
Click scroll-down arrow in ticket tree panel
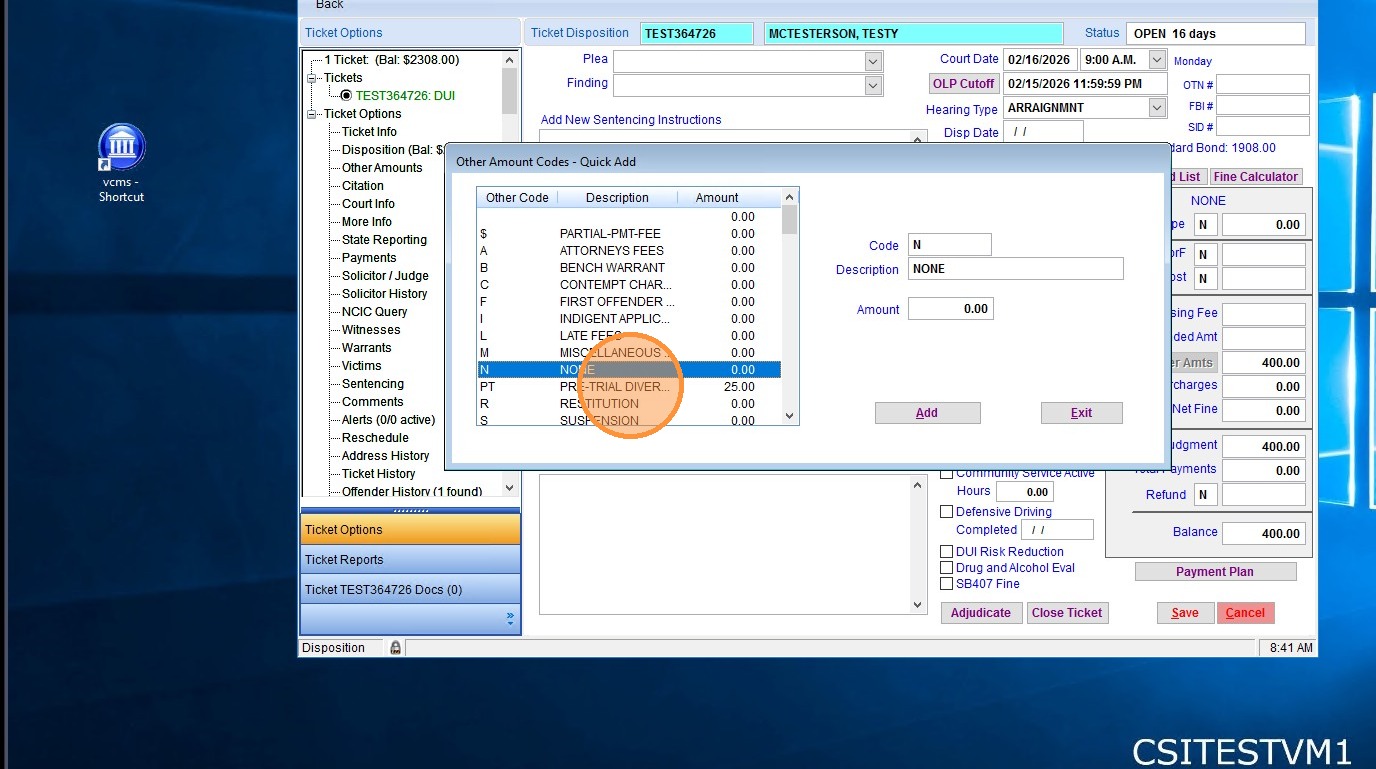coord(509,488)
